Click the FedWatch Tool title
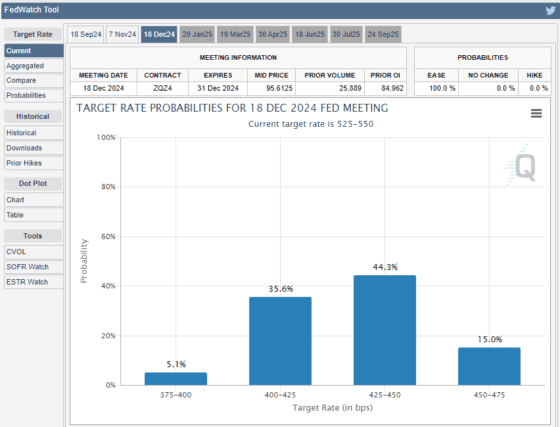Screen dimensions: 560x427 31,10
